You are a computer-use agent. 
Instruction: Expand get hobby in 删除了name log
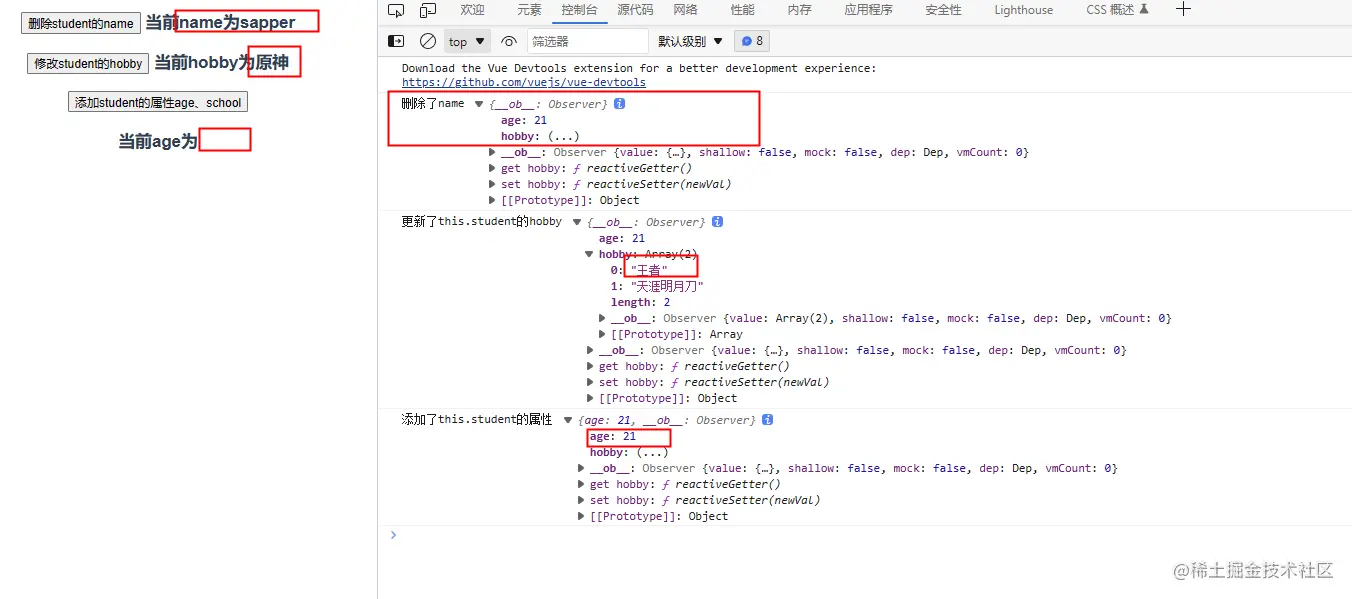coord(492,168)
